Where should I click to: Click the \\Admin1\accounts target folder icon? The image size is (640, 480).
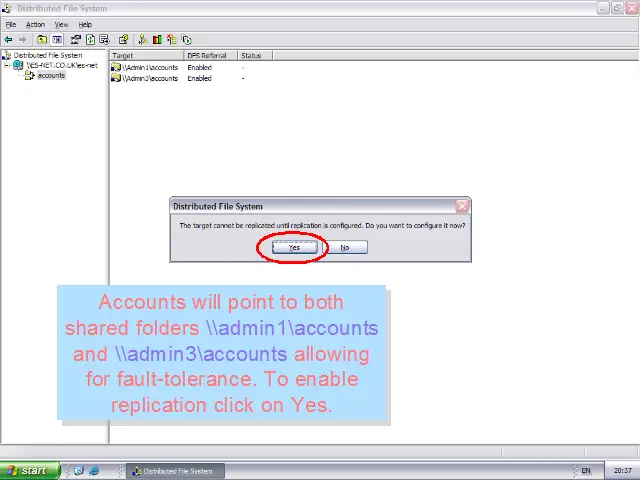click(x=116, y=67)
